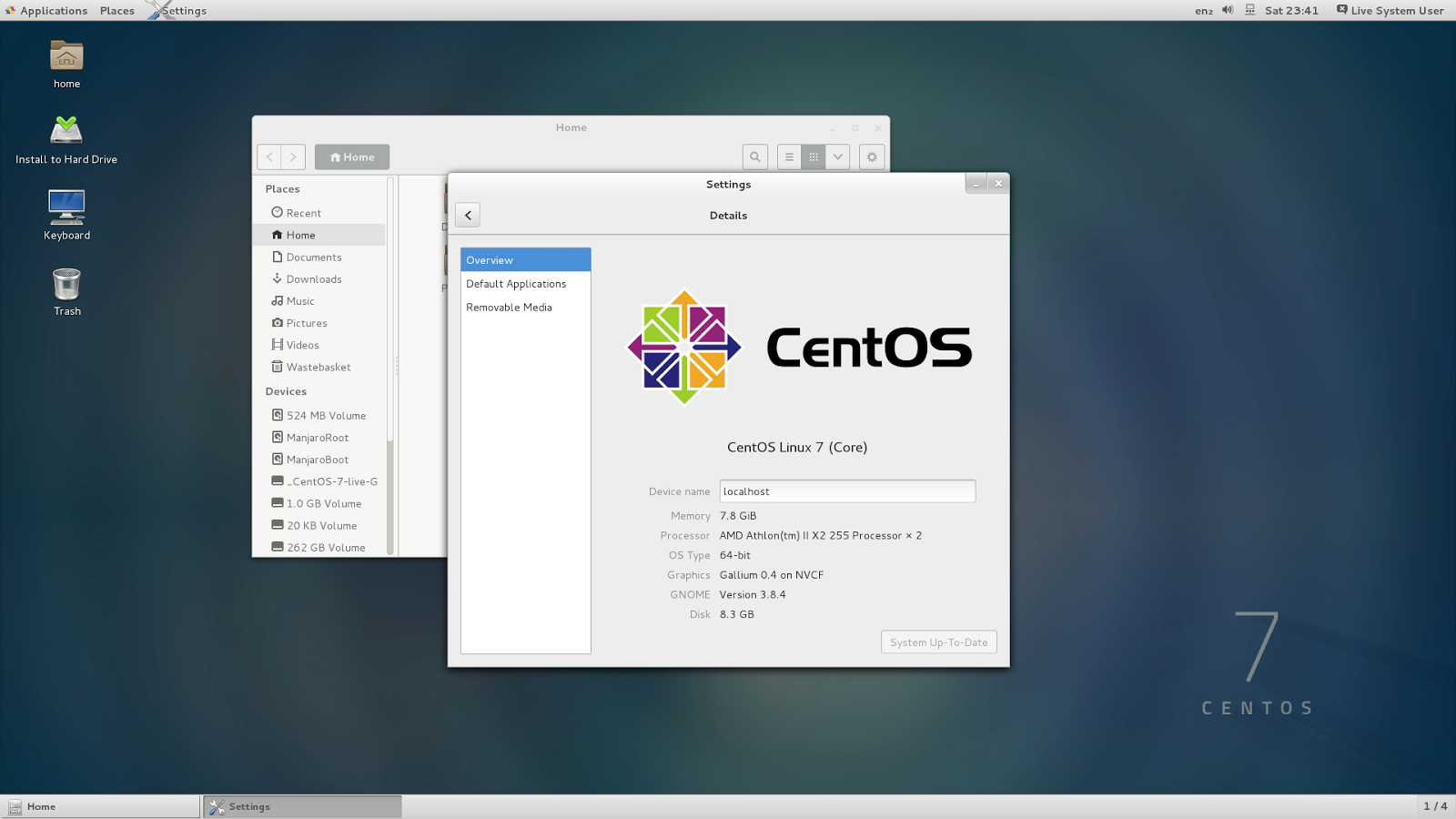Screen dimensions: 1456x819
Task: Open Pictures in Places sidebar
Action: pos(318,323)
